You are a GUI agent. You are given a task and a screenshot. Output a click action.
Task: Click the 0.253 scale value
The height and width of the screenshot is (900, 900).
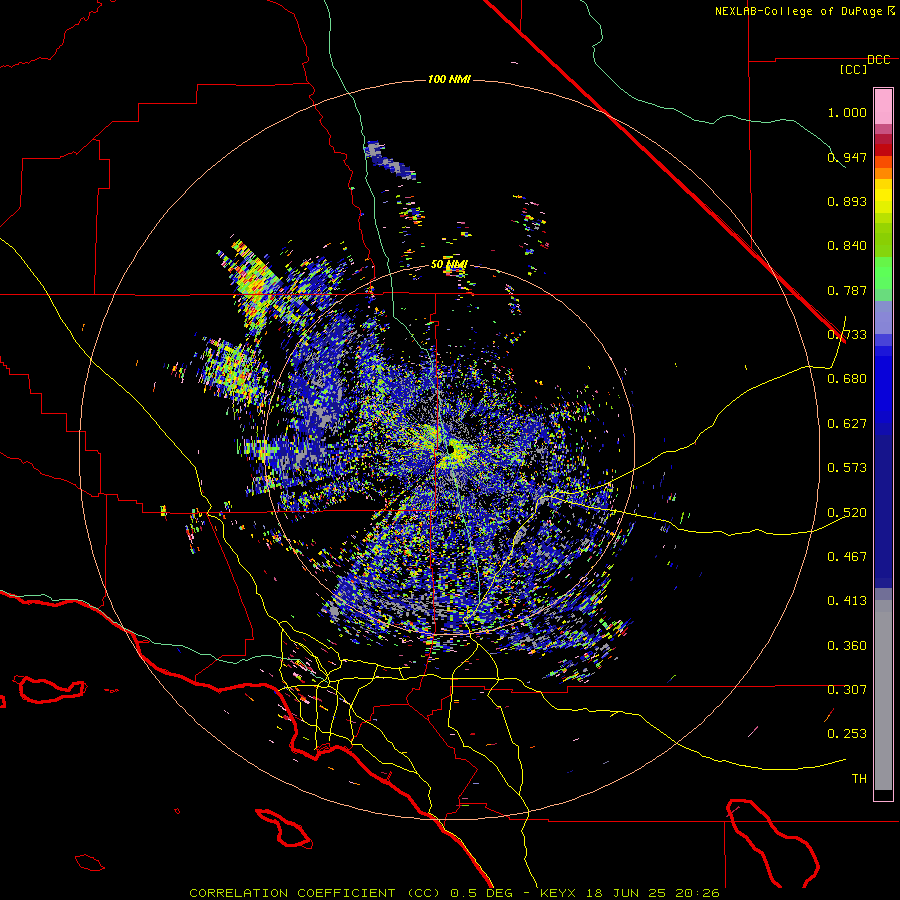pos(847,734)
